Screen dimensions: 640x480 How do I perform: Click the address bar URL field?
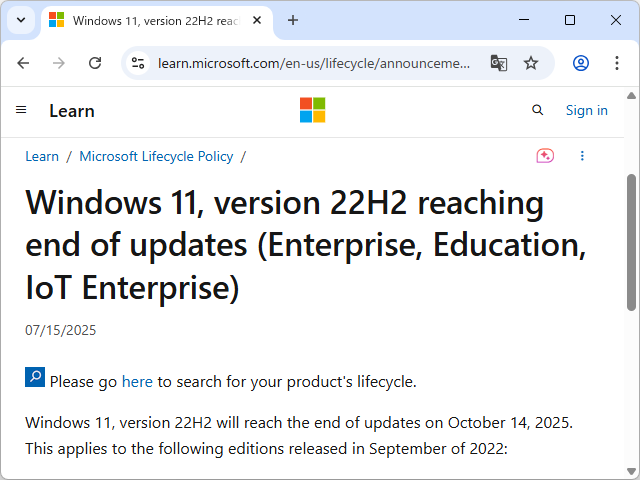(314, 63)
